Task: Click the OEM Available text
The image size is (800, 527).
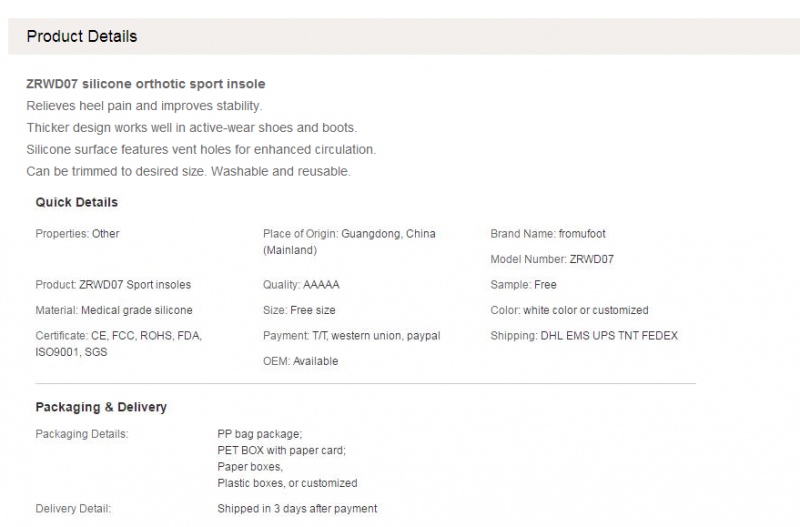Action: pyautogui.click(x=301, y=361)
